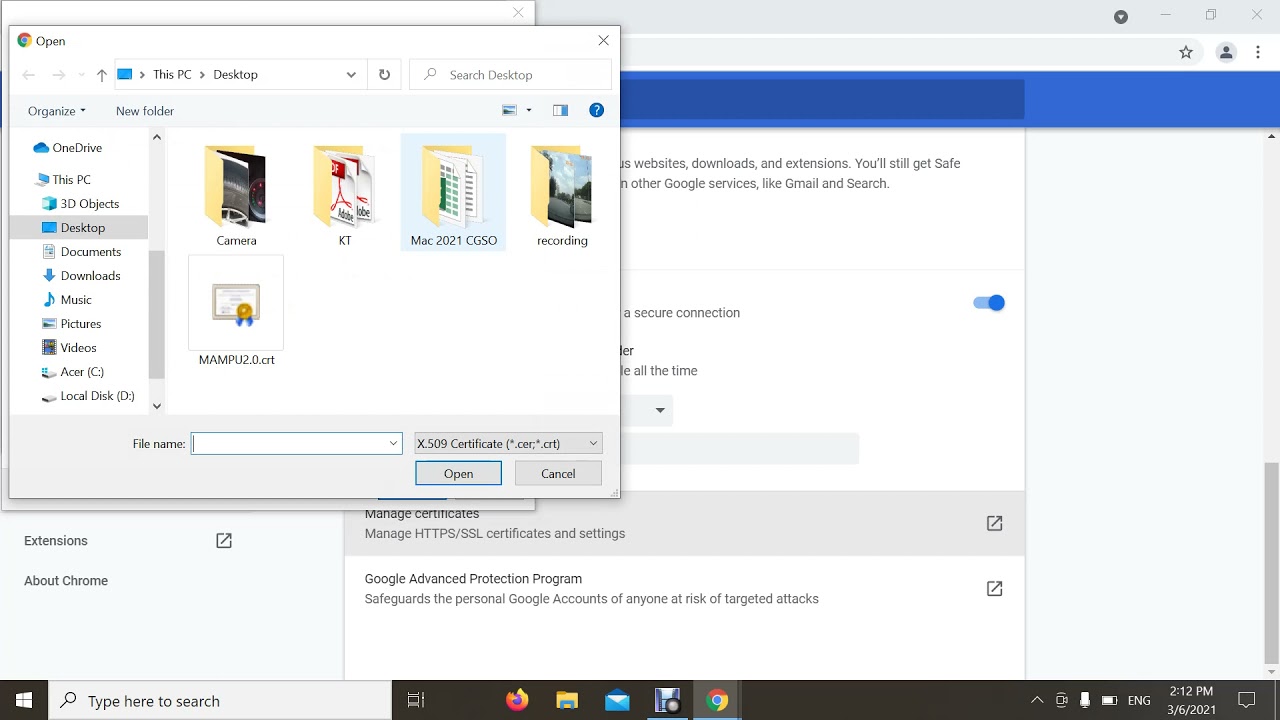
Task: Click the Forward arrow in Open dialog
Action: coord(59,75)
